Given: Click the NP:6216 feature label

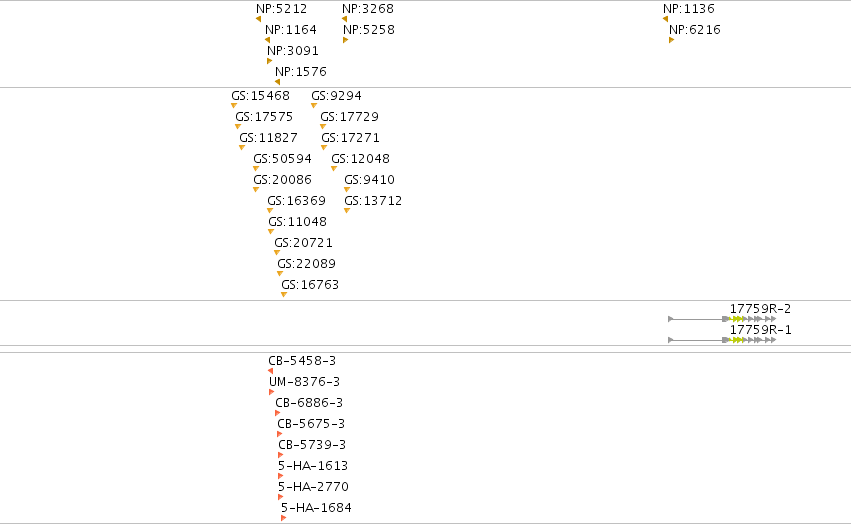Looking at the screenshot, I should pos(695,29).
